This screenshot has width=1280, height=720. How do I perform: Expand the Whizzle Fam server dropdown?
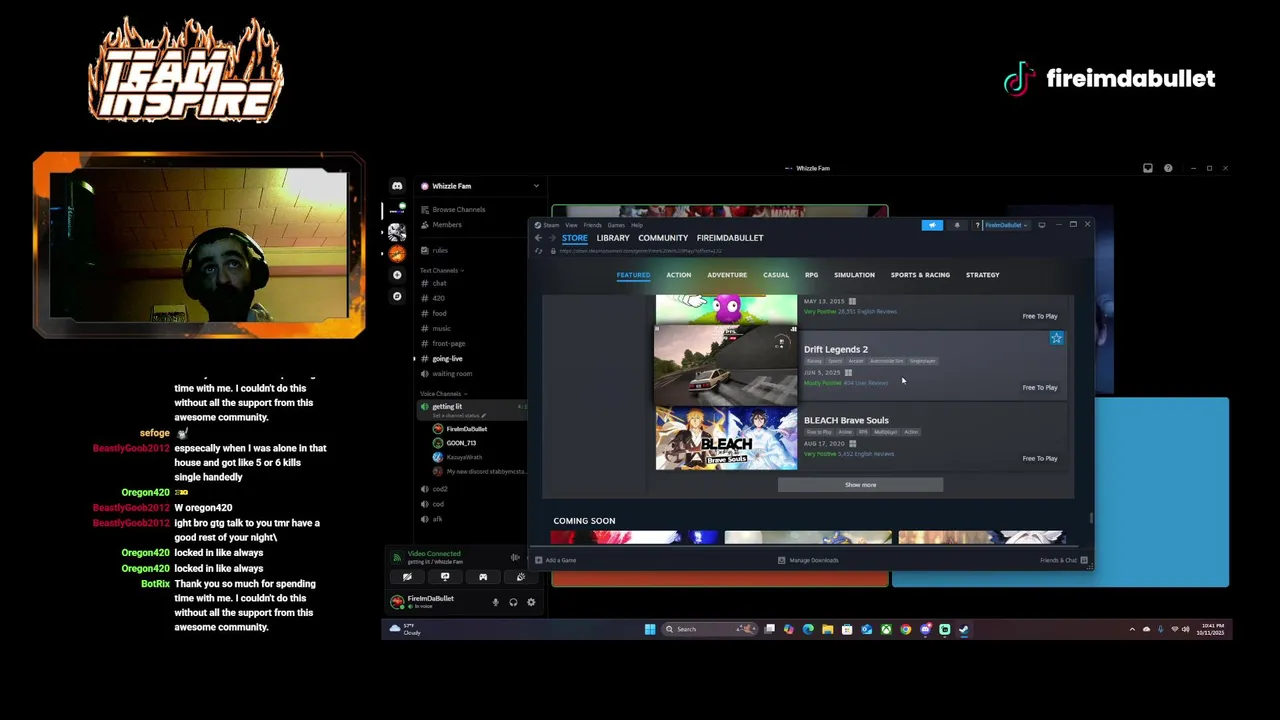(536, 186)
